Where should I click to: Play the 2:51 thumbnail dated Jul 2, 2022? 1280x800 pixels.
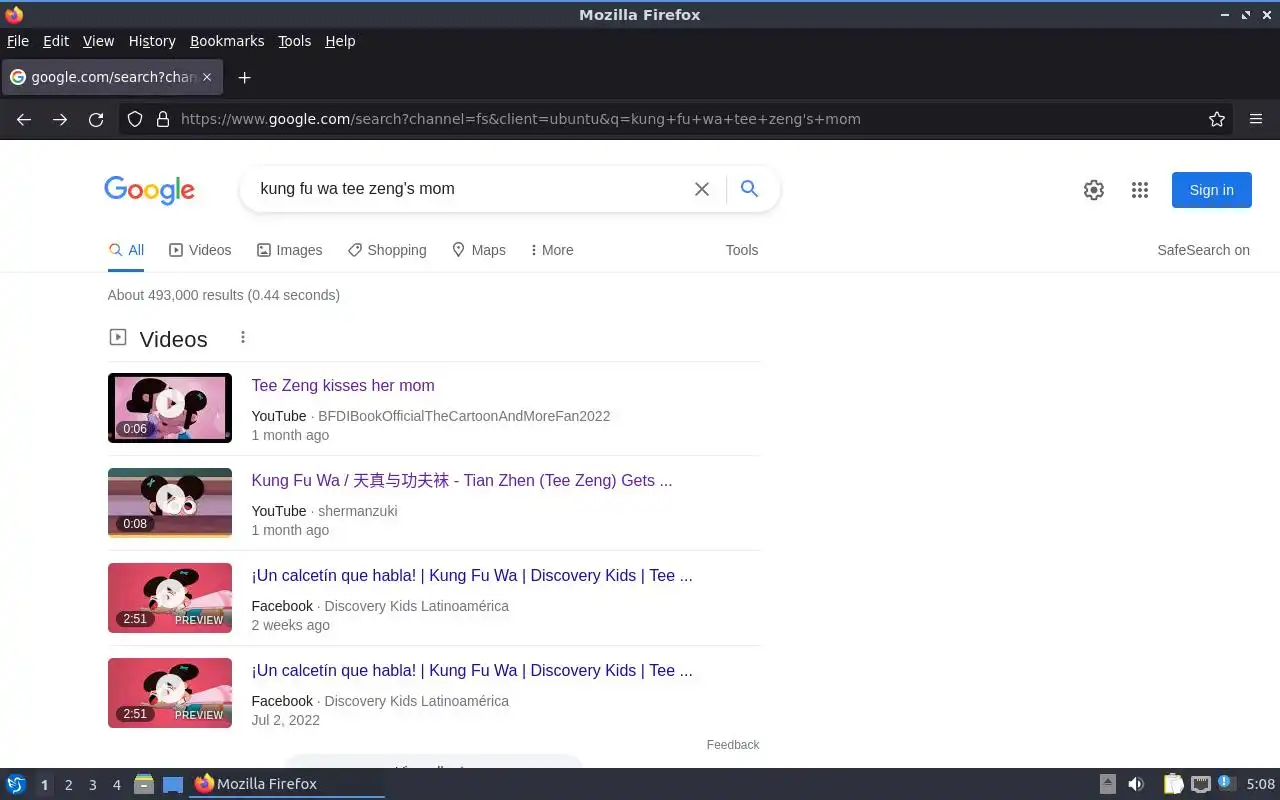pos(170,693)
